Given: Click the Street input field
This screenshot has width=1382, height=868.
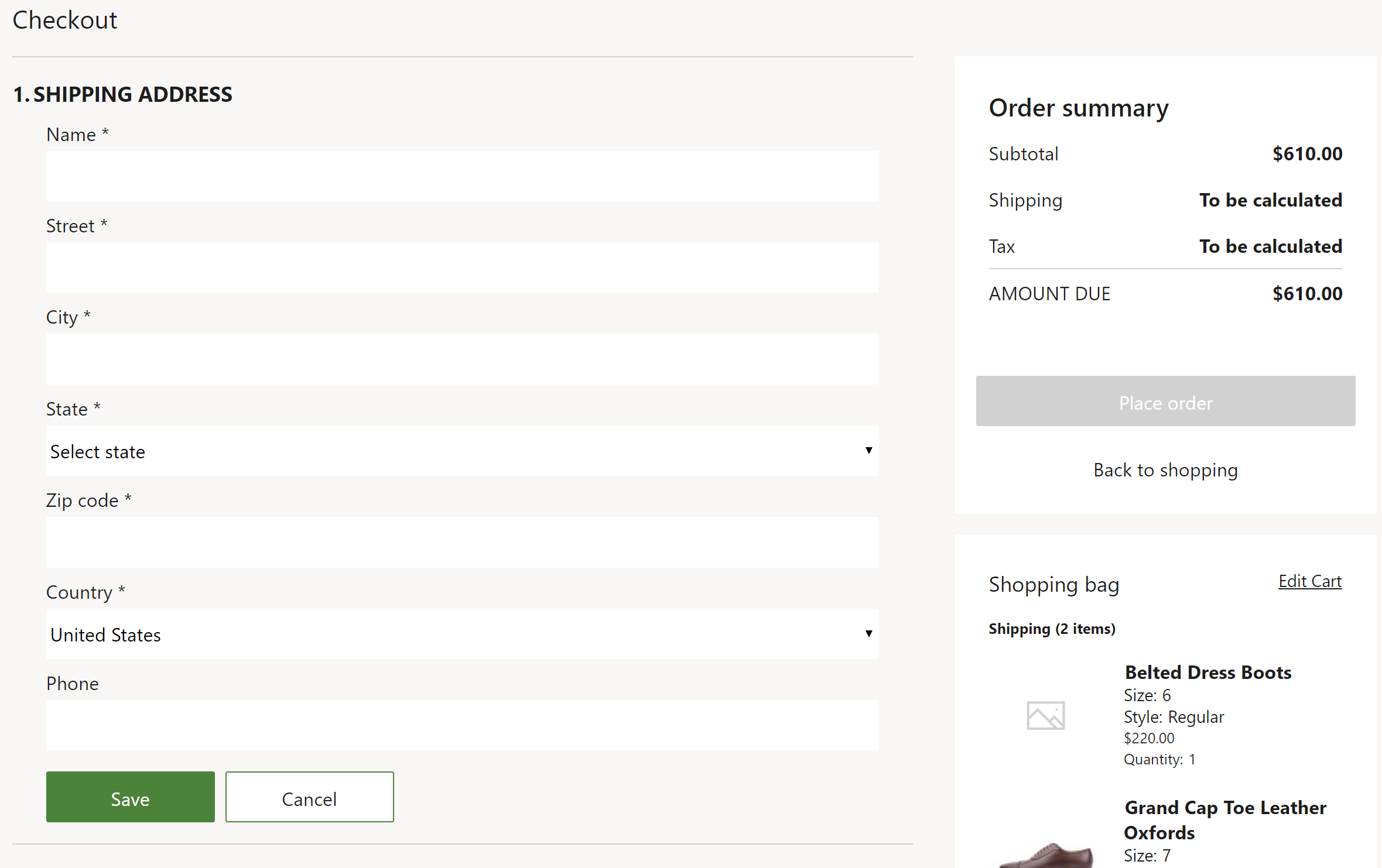Looking at the screenshot, I should pos(462,267).
